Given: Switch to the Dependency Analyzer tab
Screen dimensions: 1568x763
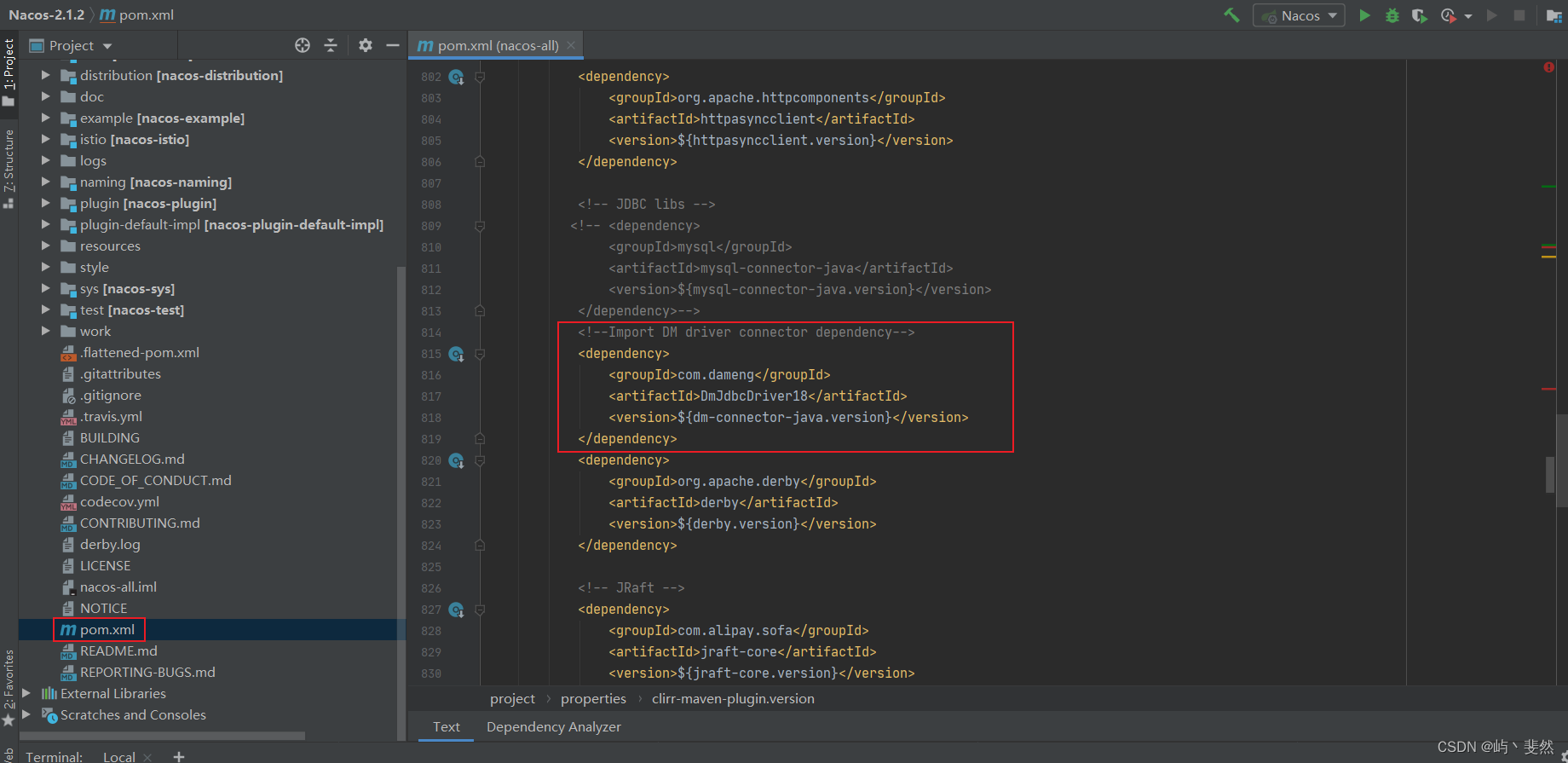Looking at the screenshot, I should click(x=554, y=726).
